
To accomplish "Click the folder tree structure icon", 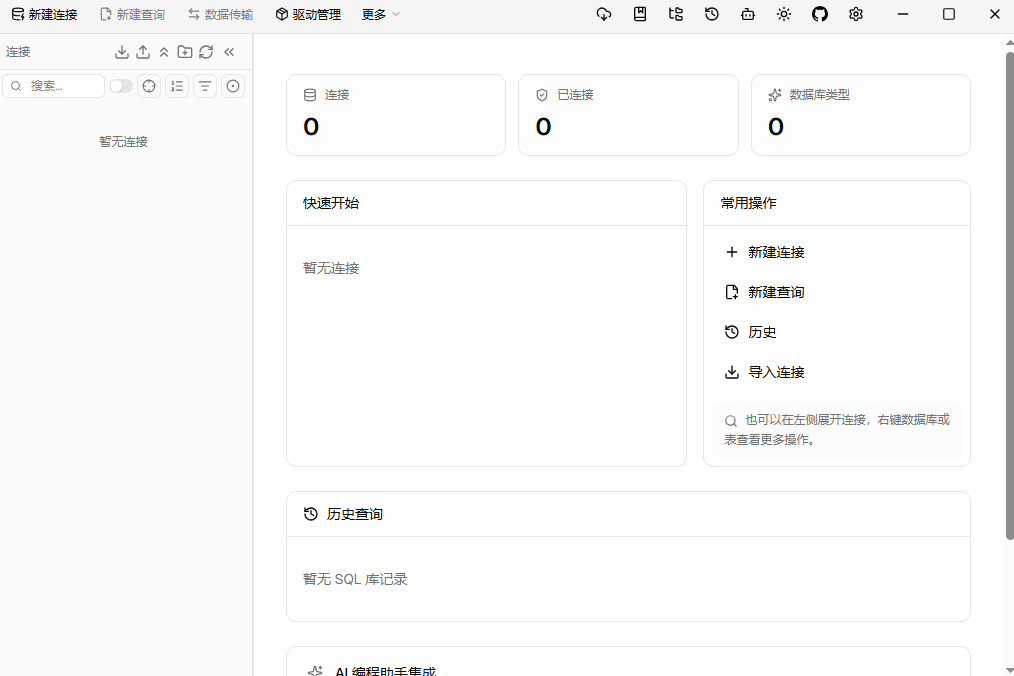I will pyautogui.click(x=676, y=14).
